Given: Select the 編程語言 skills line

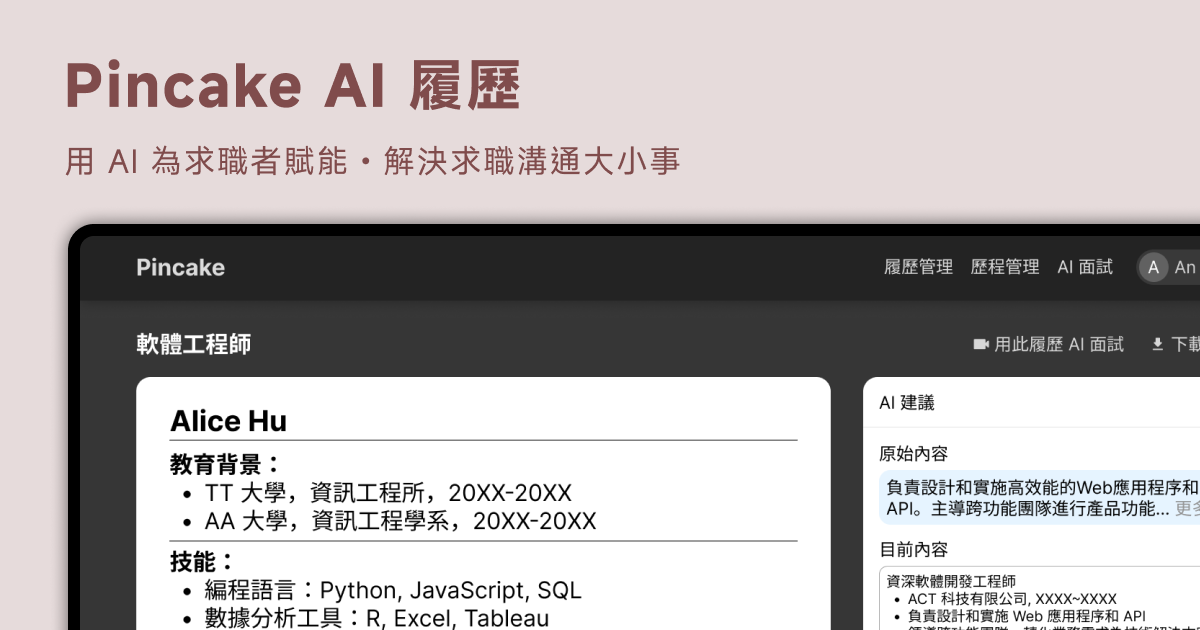Looking at the screenshot, I should click(x=392, y=590).
